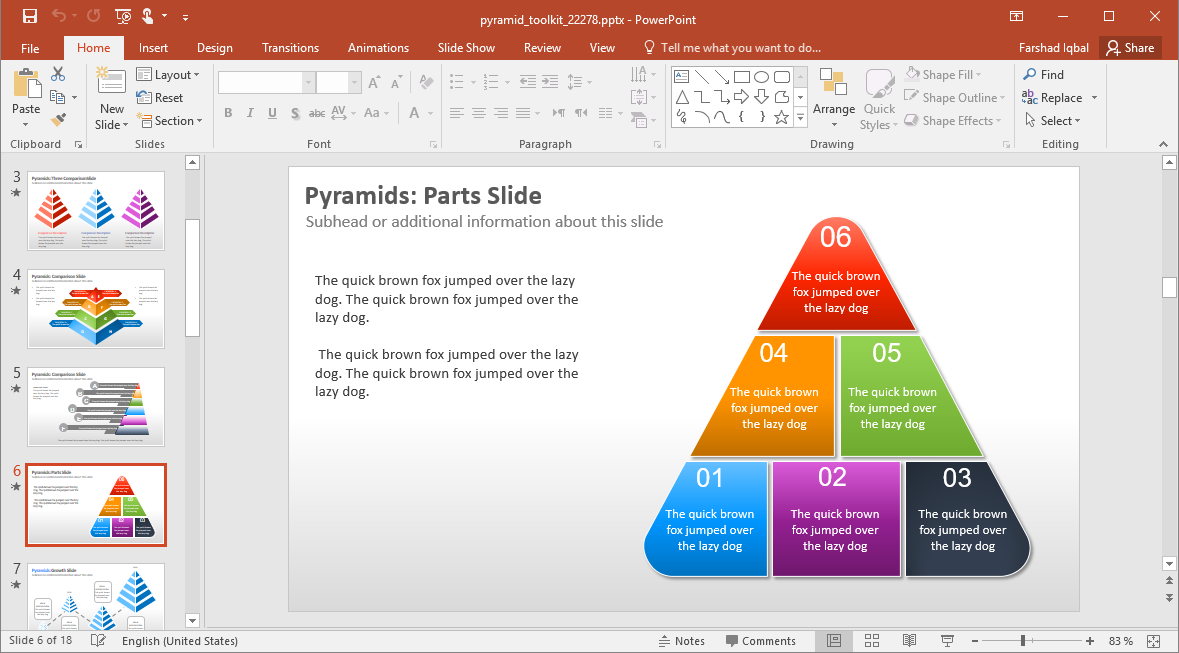Open Slide Sorter view

click(871, 641)
